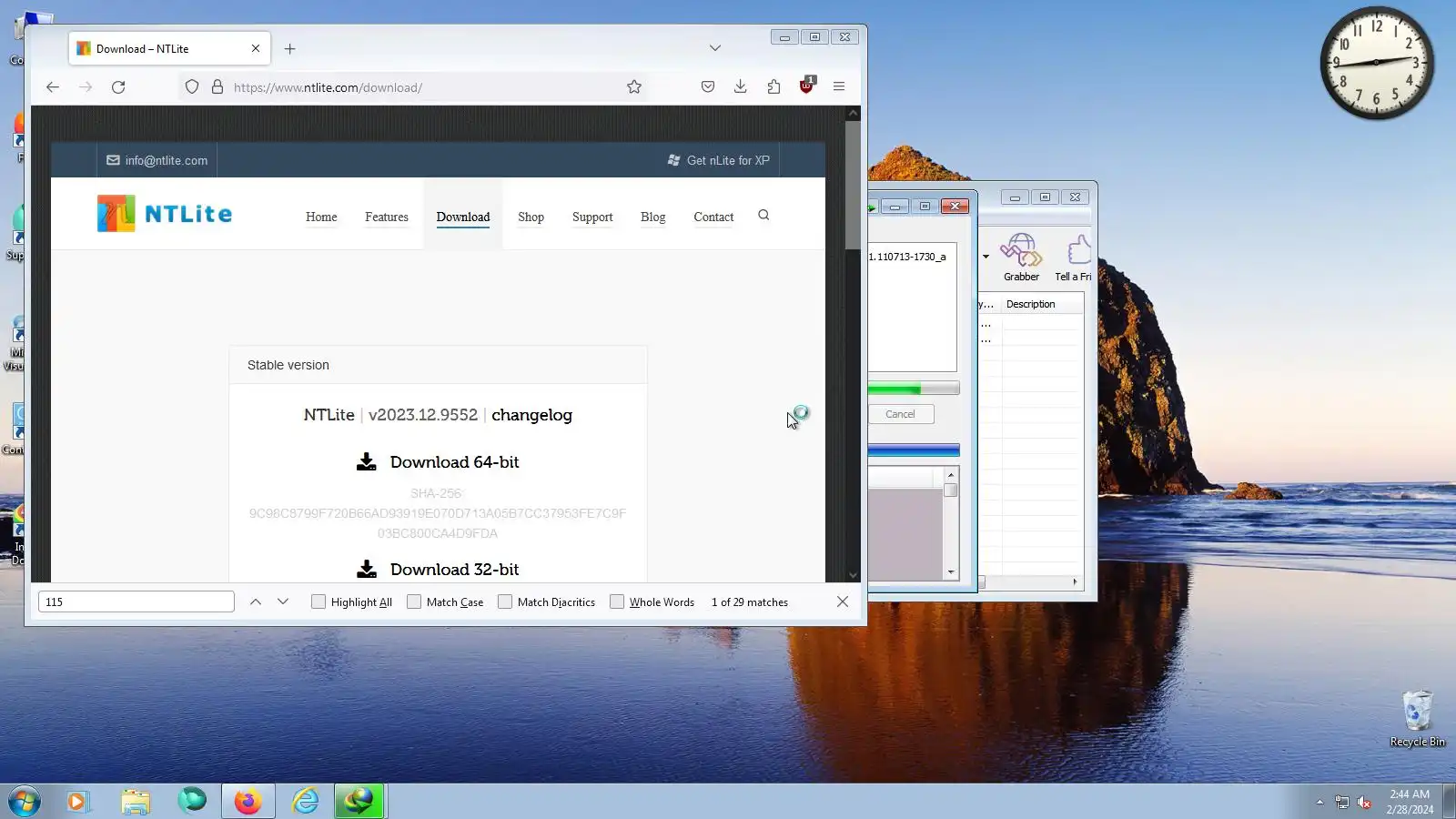
Task: Go back one page in Firefox
Action: pos(53,87)
